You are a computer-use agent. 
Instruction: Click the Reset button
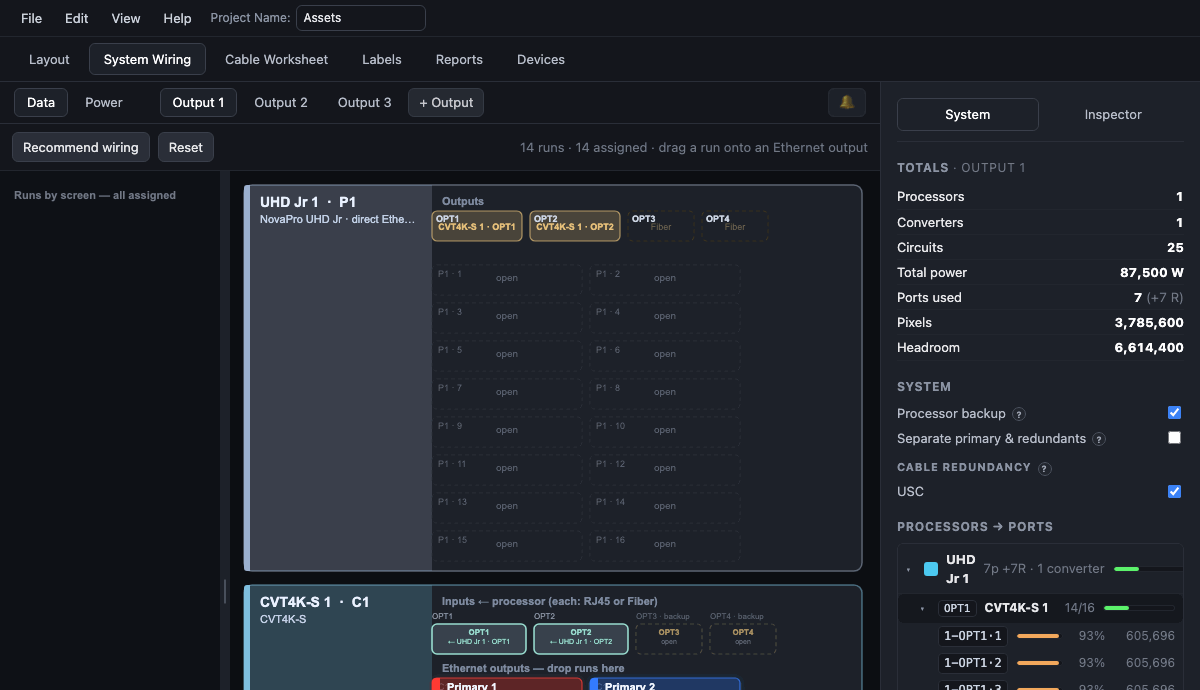tap(185, 147)
